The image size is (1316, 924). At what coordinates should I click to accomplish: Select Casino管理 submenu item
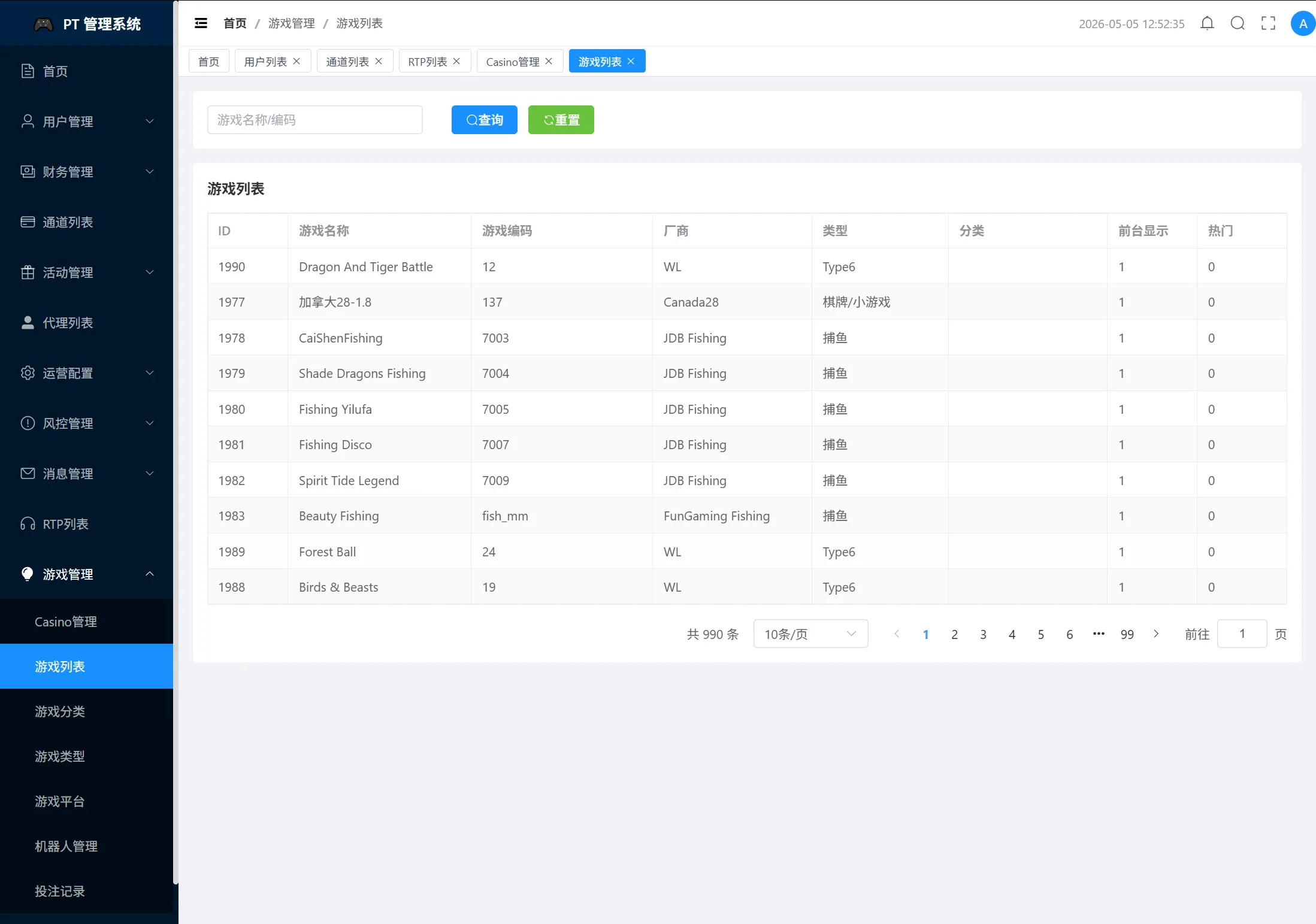(x=86, y=622)
